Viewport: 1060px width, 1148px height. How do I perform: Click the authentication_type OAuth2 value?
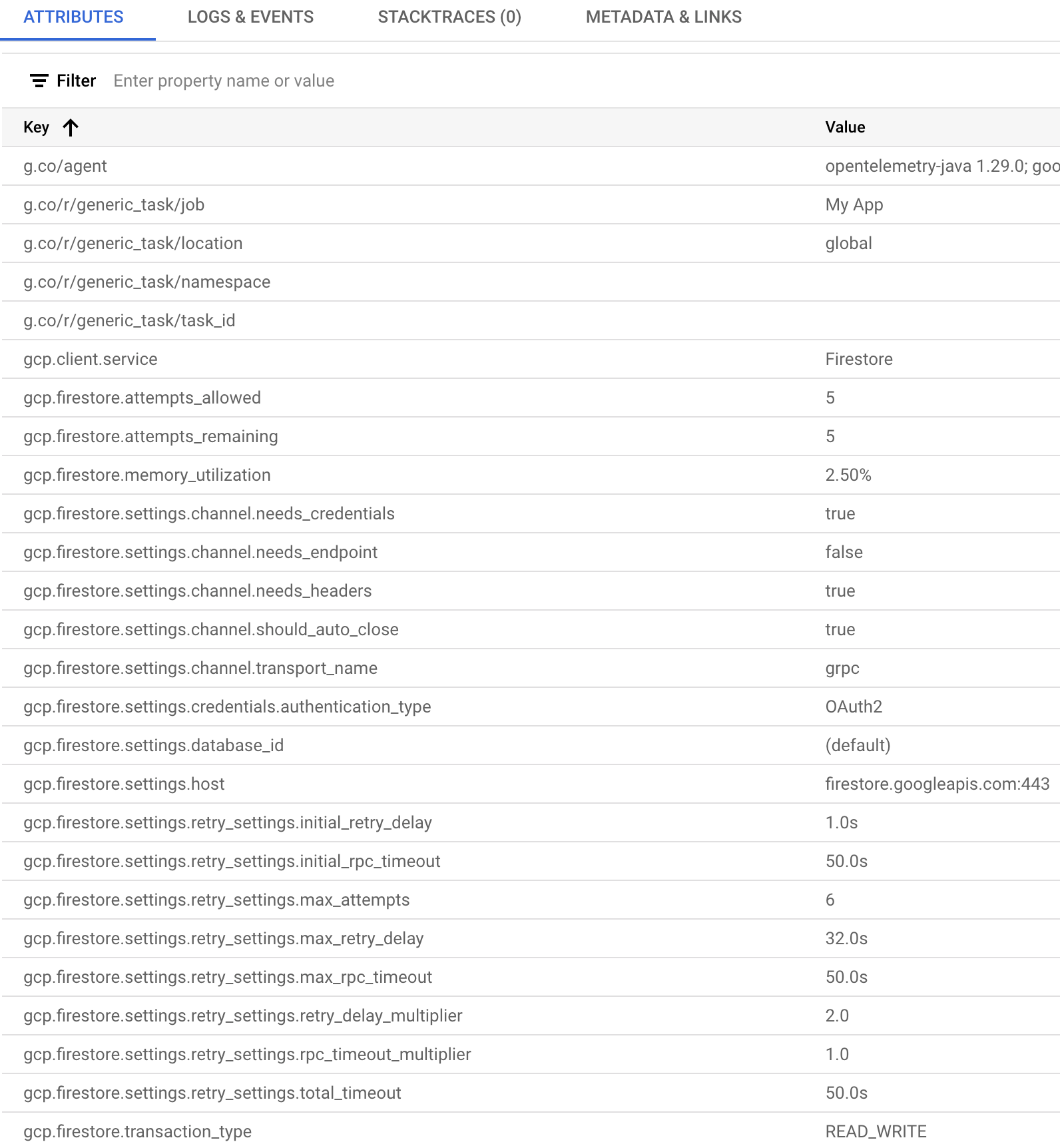coord(853,707)
